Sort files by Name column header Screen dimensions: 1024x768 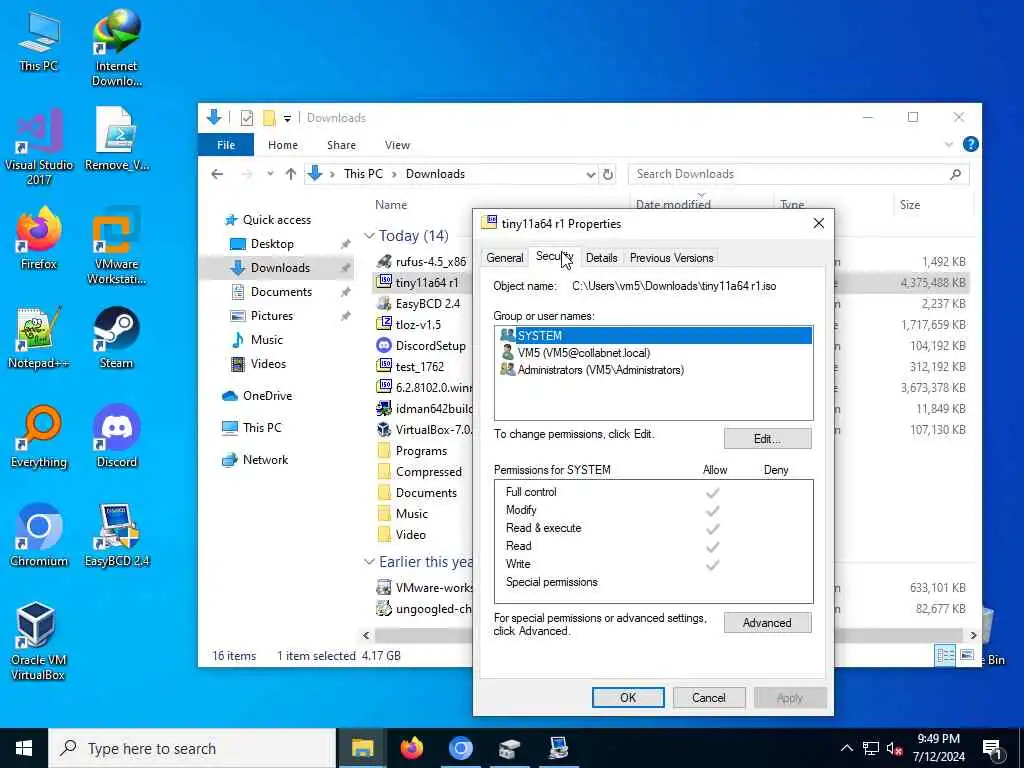pos(391,205)
